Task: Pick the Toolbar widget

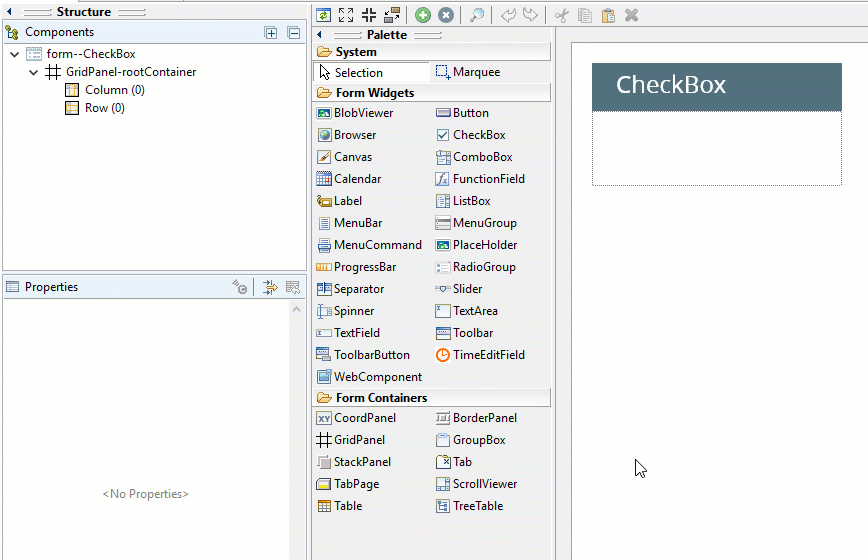Action: tap(464, 333)
